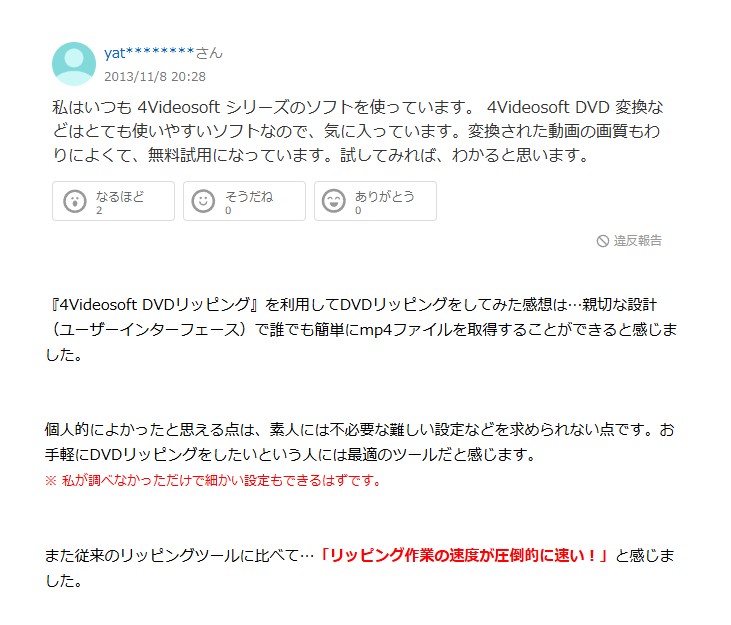The width and height of the screenshot is (731, 625).
Task: Select the ありがとう reaction label
Action: (x=385, y=196)
